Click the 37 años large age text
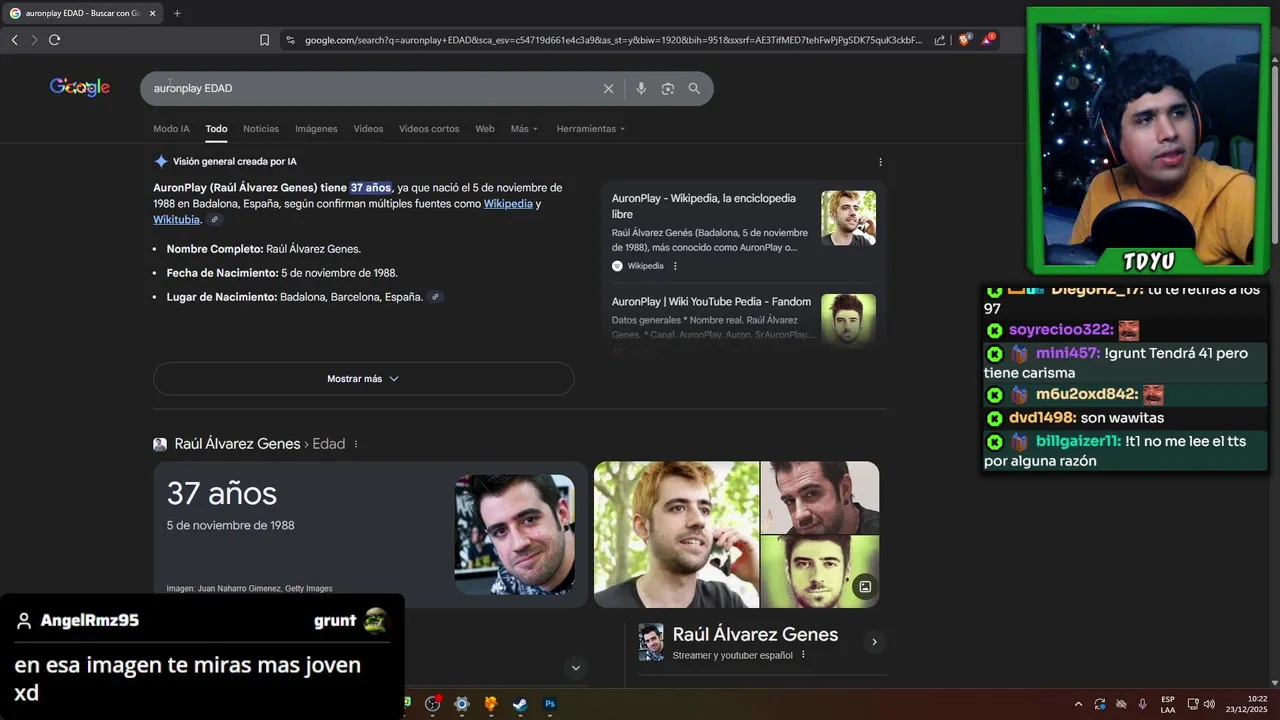This screenshot has height=720, width=1280. click(222, 493)
